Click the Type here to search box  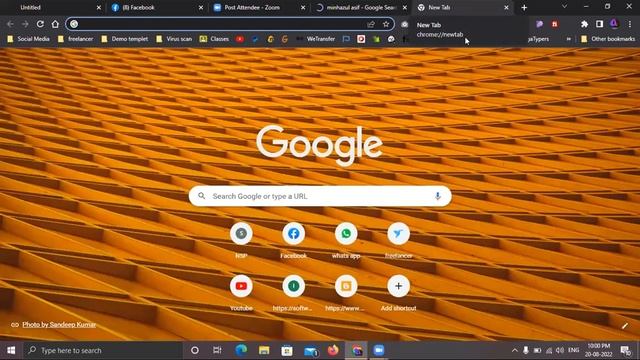pos(103,350)
